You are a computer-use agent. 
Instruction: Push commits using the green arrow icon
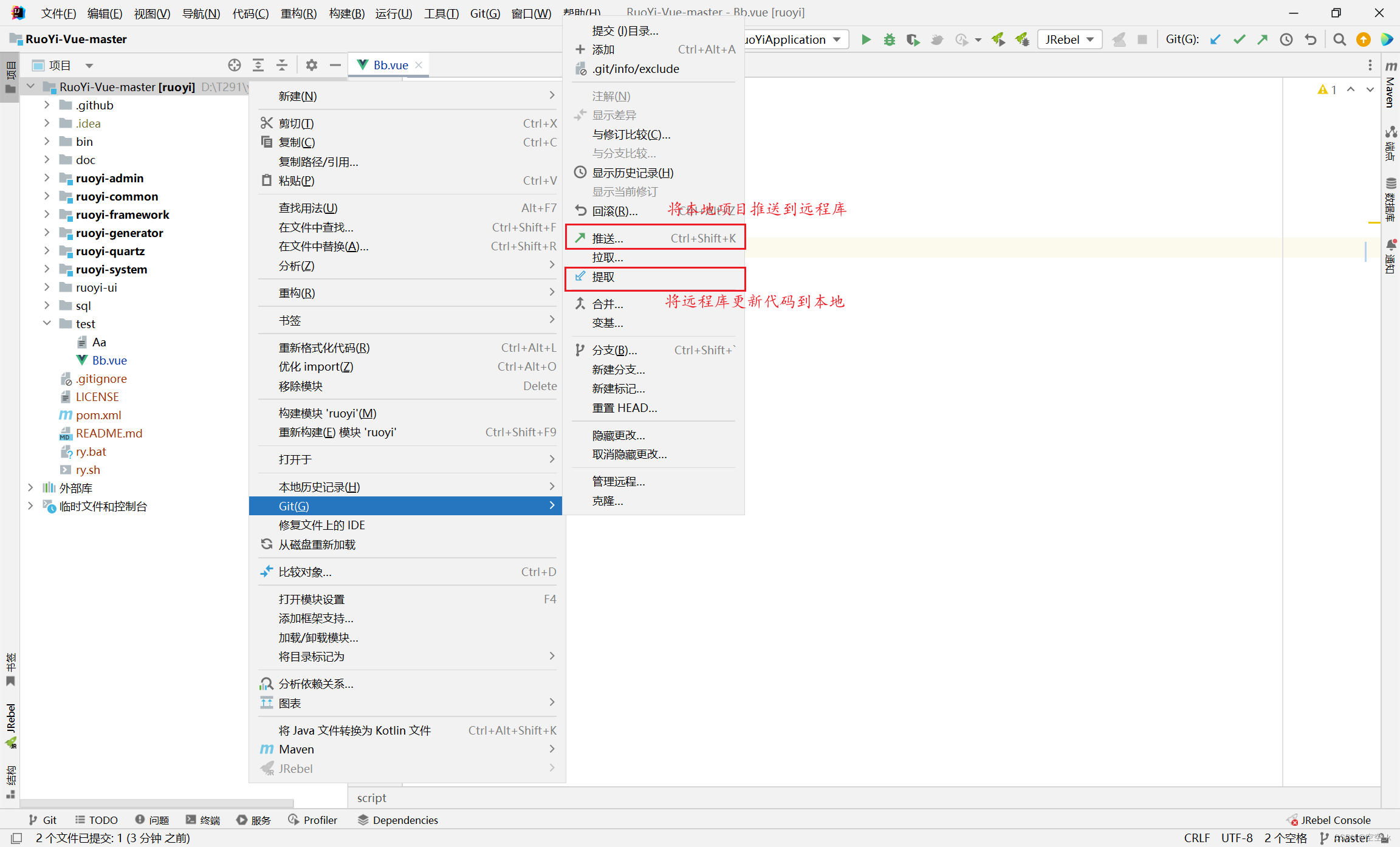pyautogui.click(x=1263, y=39)
